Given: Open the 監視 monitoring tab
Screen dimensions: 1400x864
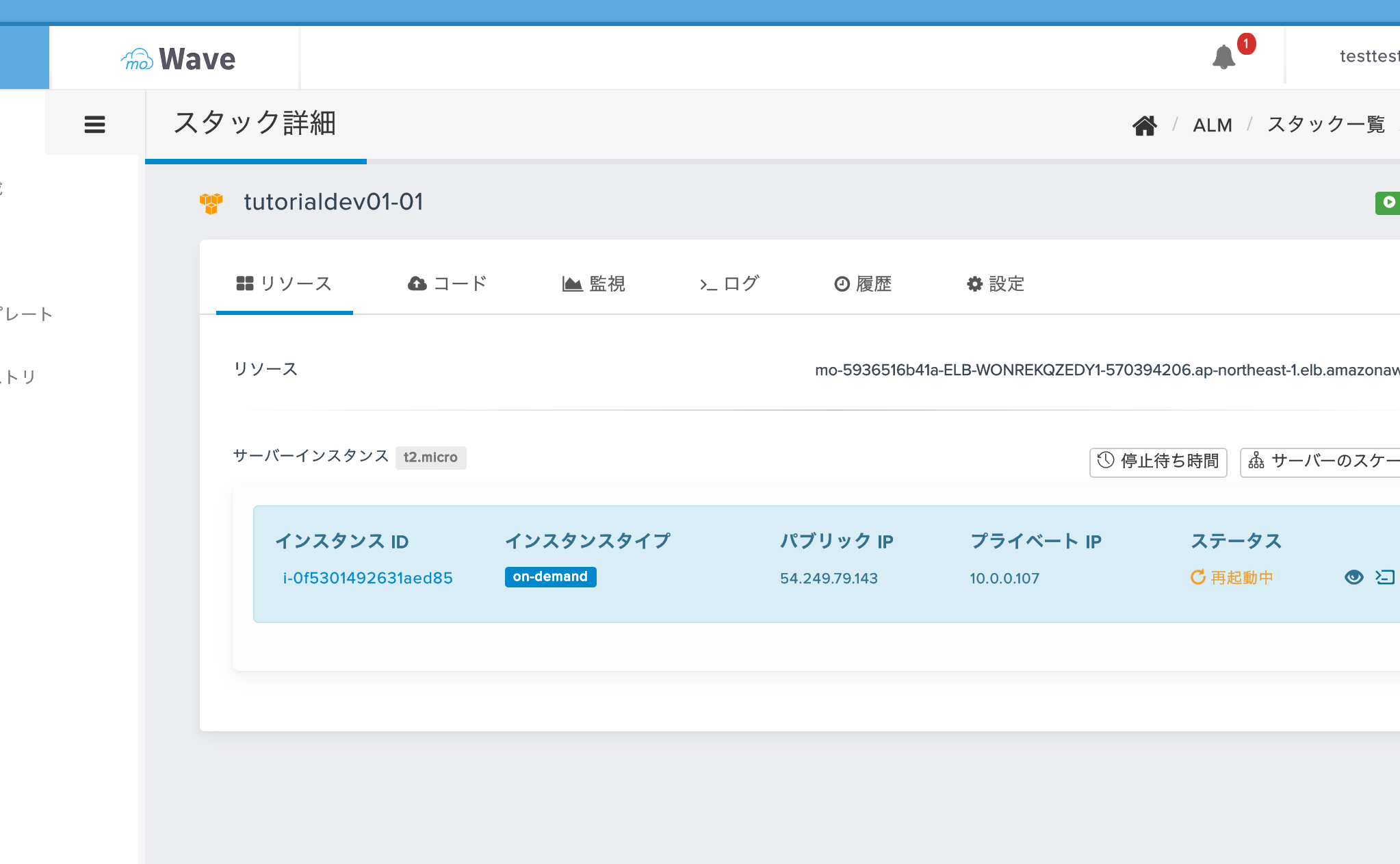Looking at the screenshot, I should click(x=593, y=283).
